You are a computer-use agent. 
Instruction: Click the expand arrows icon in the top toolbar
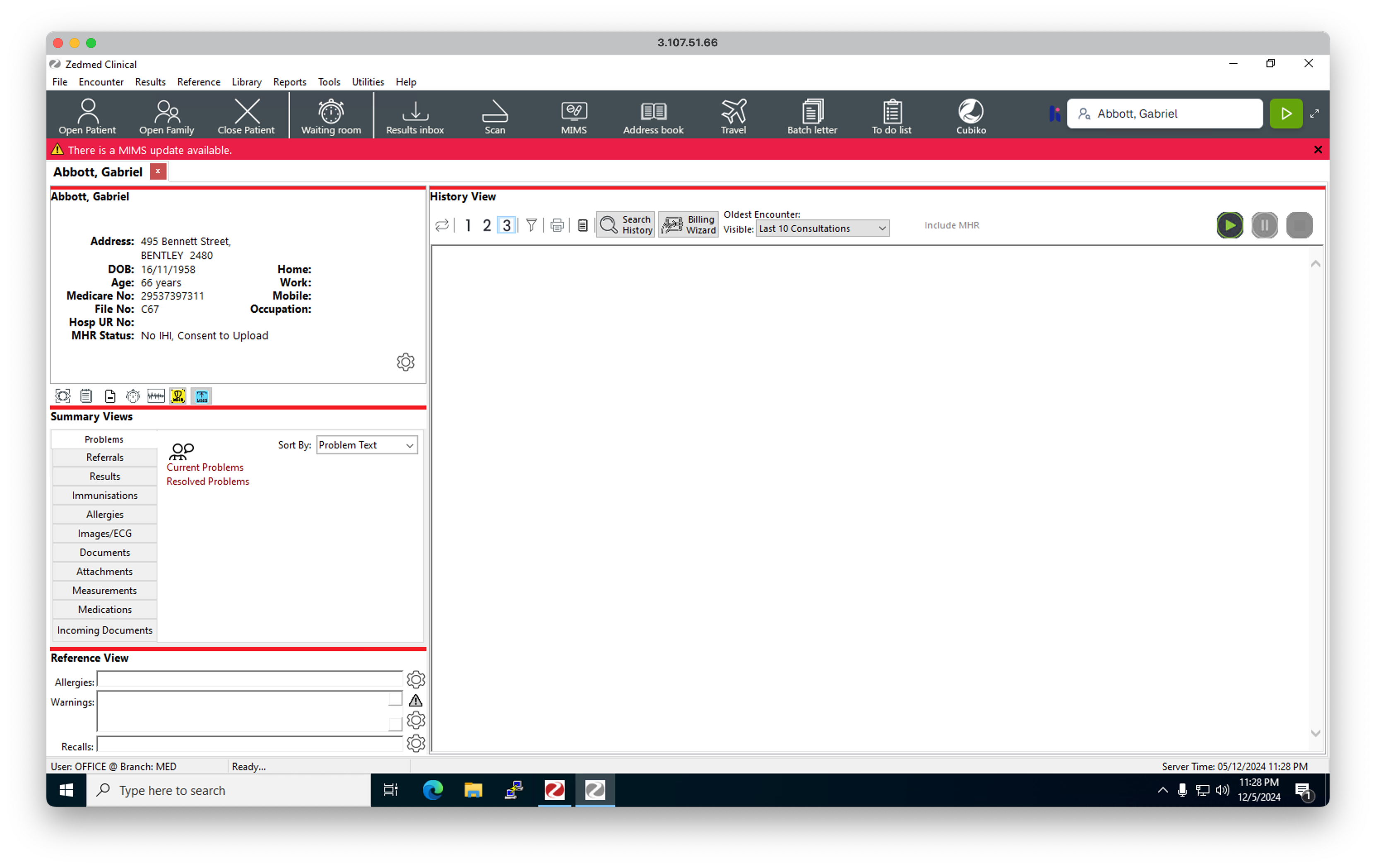(1314, 114)
